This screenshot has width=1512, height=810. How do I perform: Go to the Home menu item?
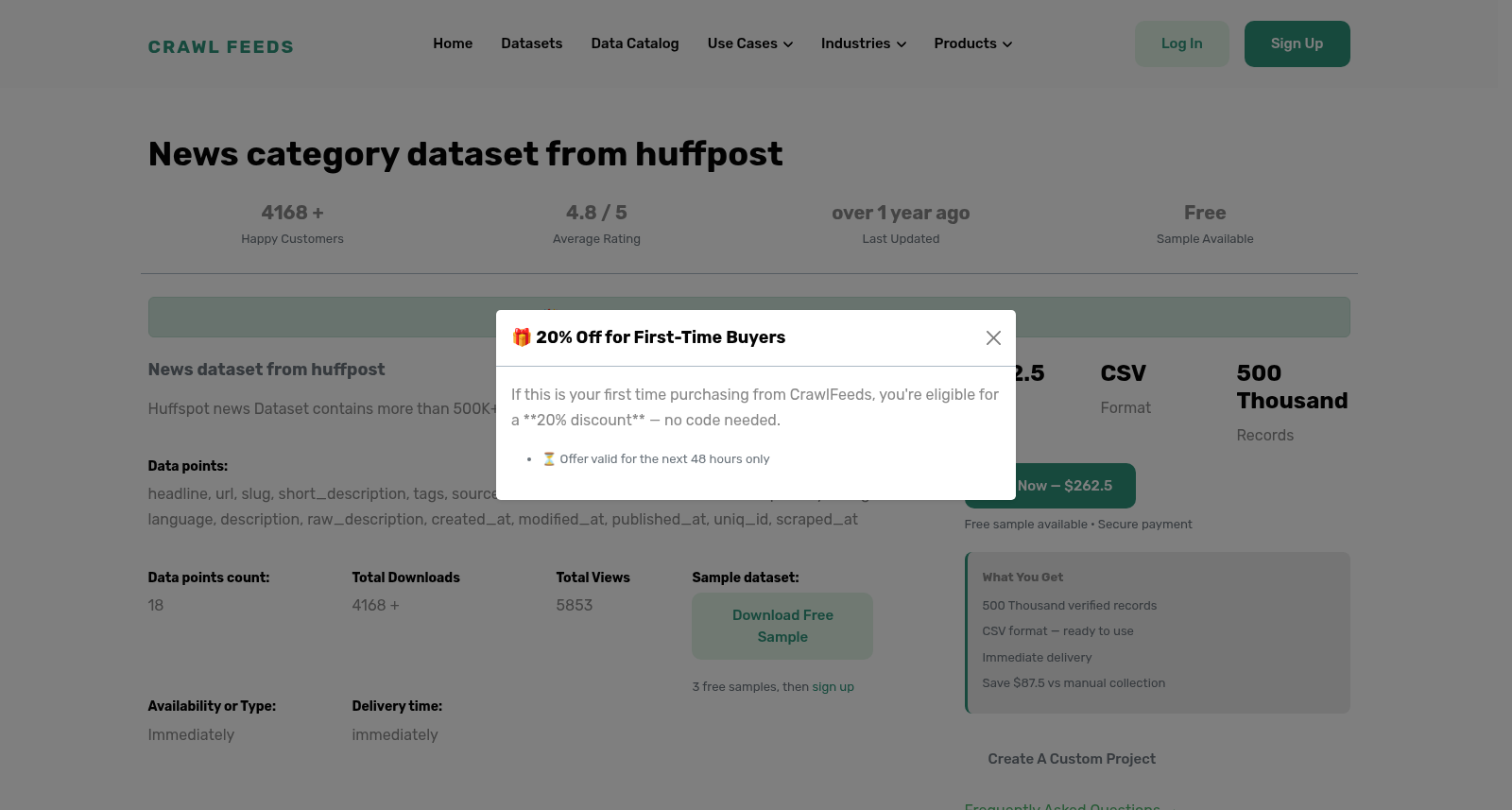pyautogui.click(x=453, y=43)
